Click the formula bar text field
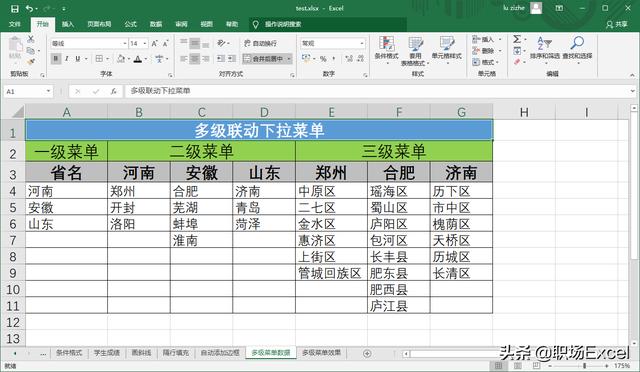Screen dimensions: 640x372 tap(378, 91)
